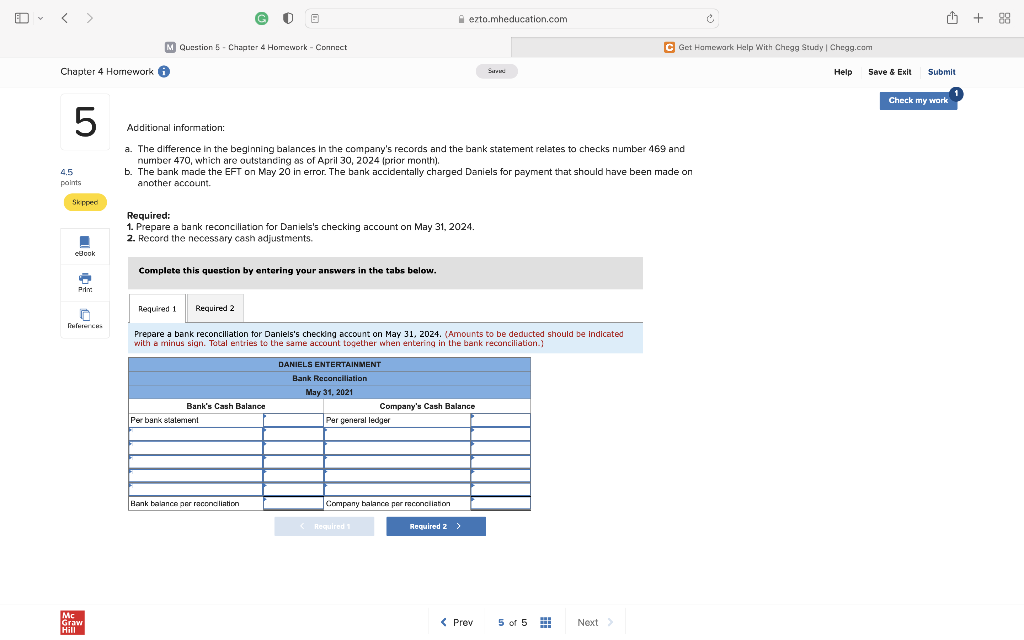Image resolution: width=1024 pixels, height=640 pixels.
Task: Expand the sidebar dropdown arrow near window controls
Action: (42, 17)
